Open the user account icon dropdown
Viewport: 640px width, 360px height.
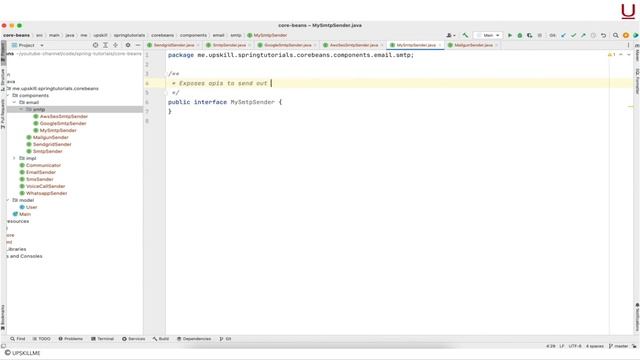coord(451,36)
